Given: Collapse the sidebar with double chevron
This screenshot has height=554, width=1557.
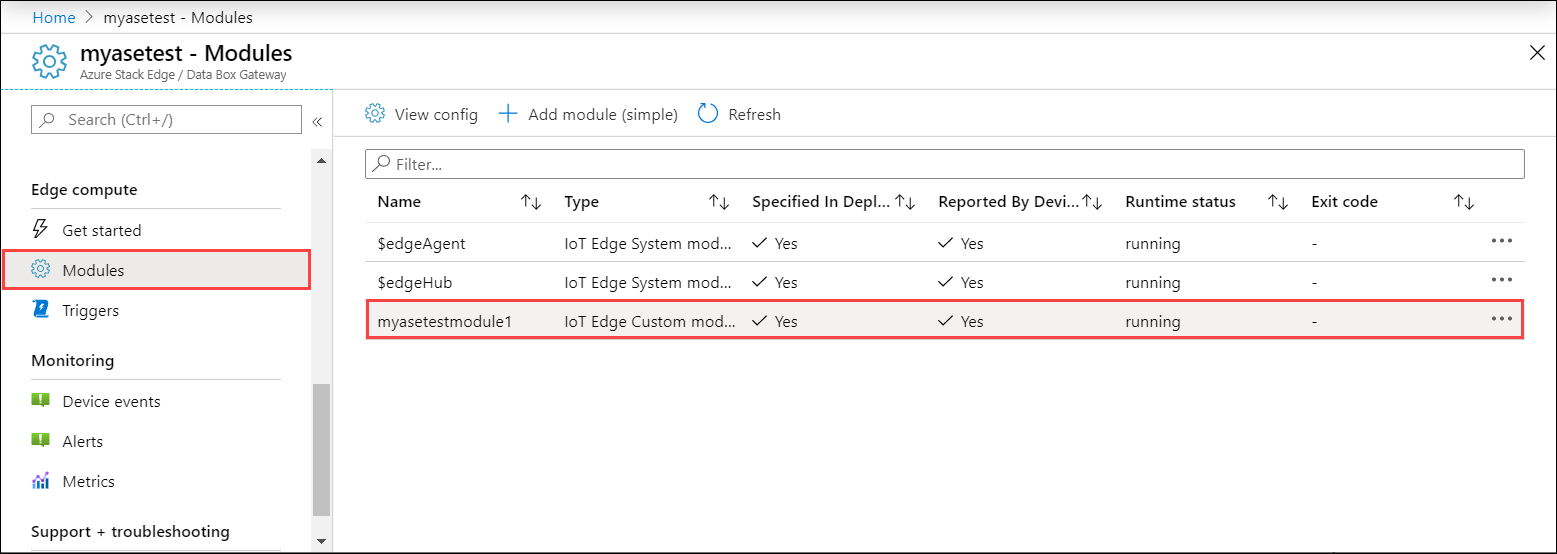Looking at the screenshot, I should [317, 121].
